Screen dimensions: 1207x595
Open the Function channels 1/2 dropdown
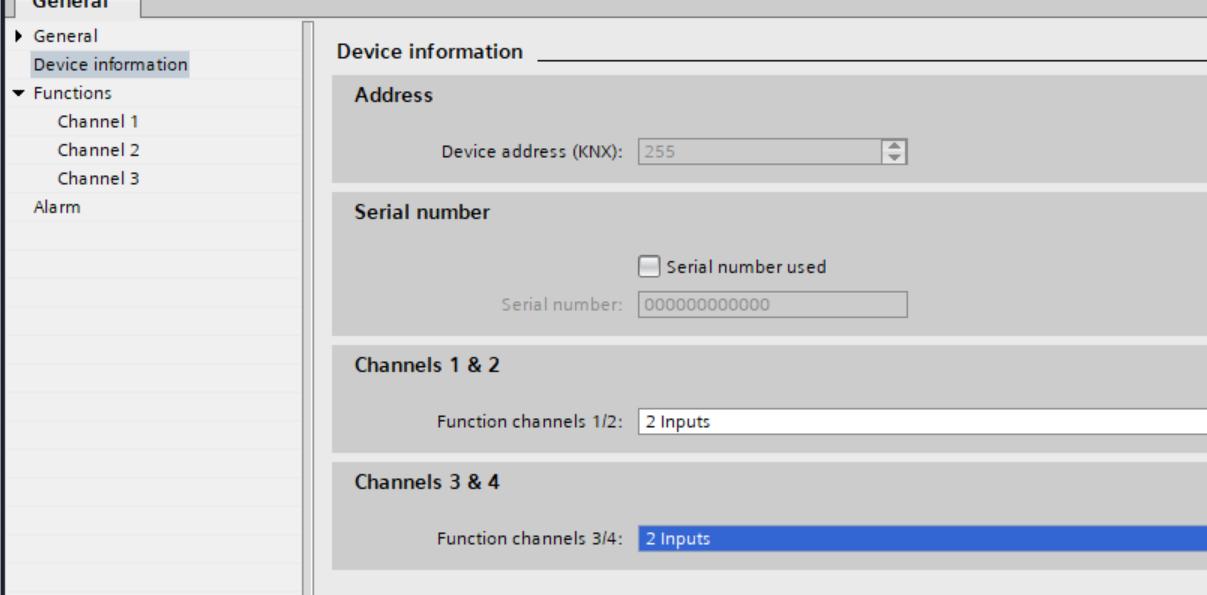click(x=922, y=422)
